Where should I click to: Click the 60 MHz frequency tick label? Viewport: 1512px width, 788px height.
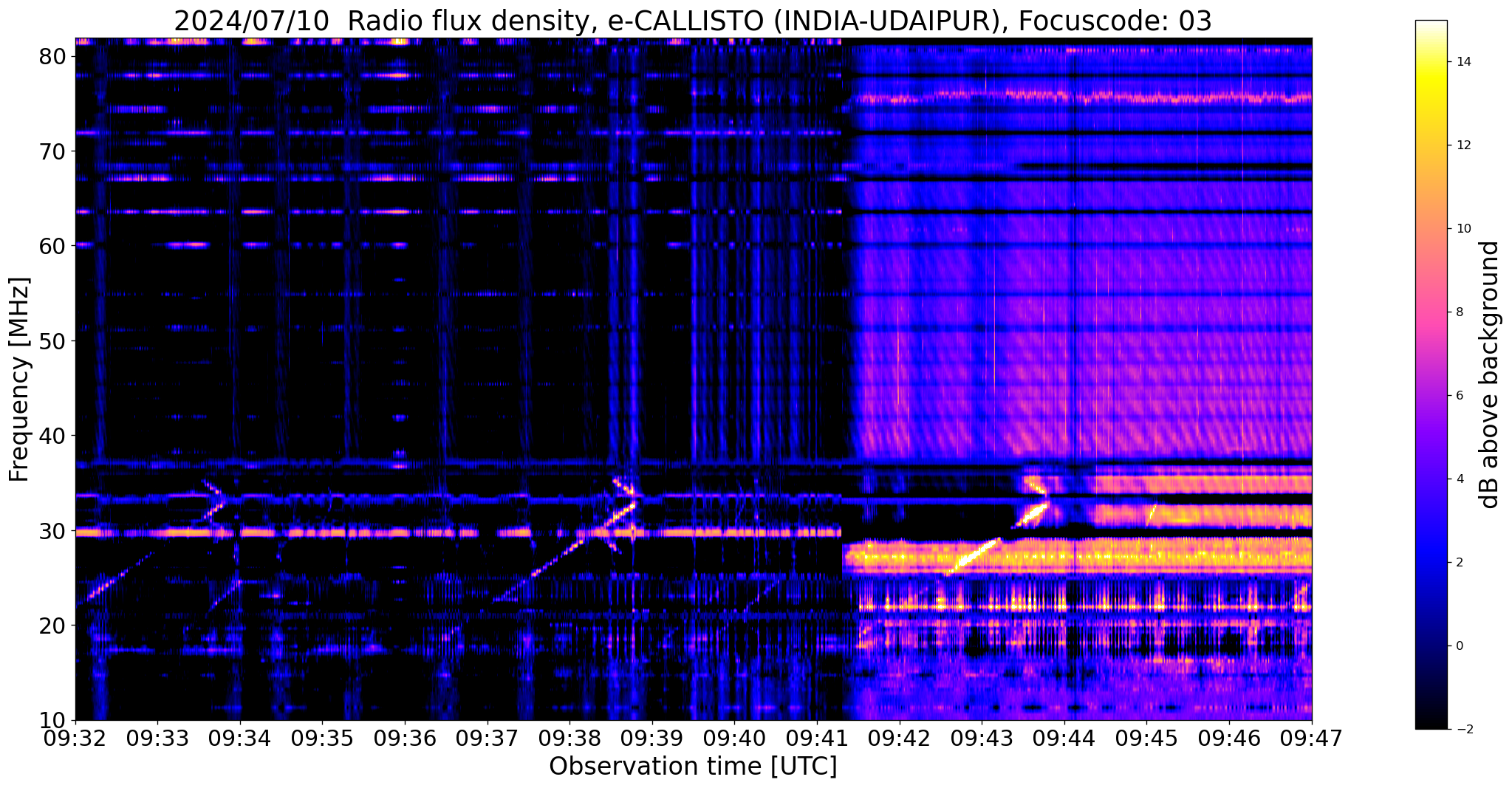[x=53, y=246]
